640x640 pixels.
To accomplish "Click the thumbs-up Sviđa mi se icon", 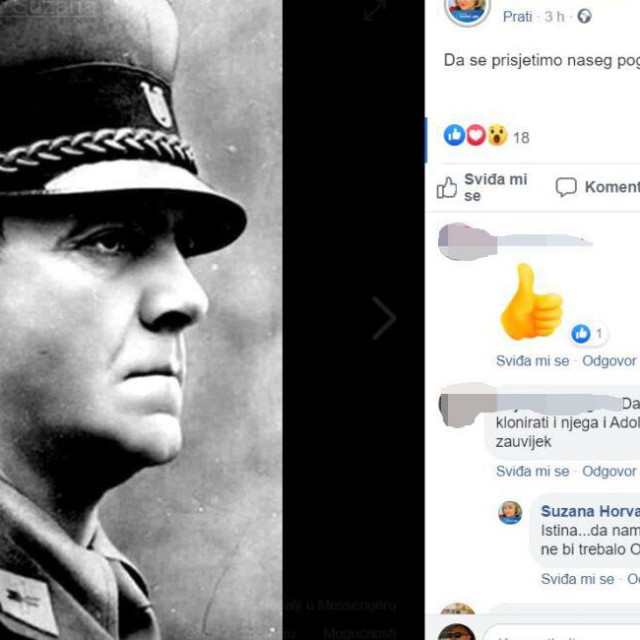I will coord(447,187).
